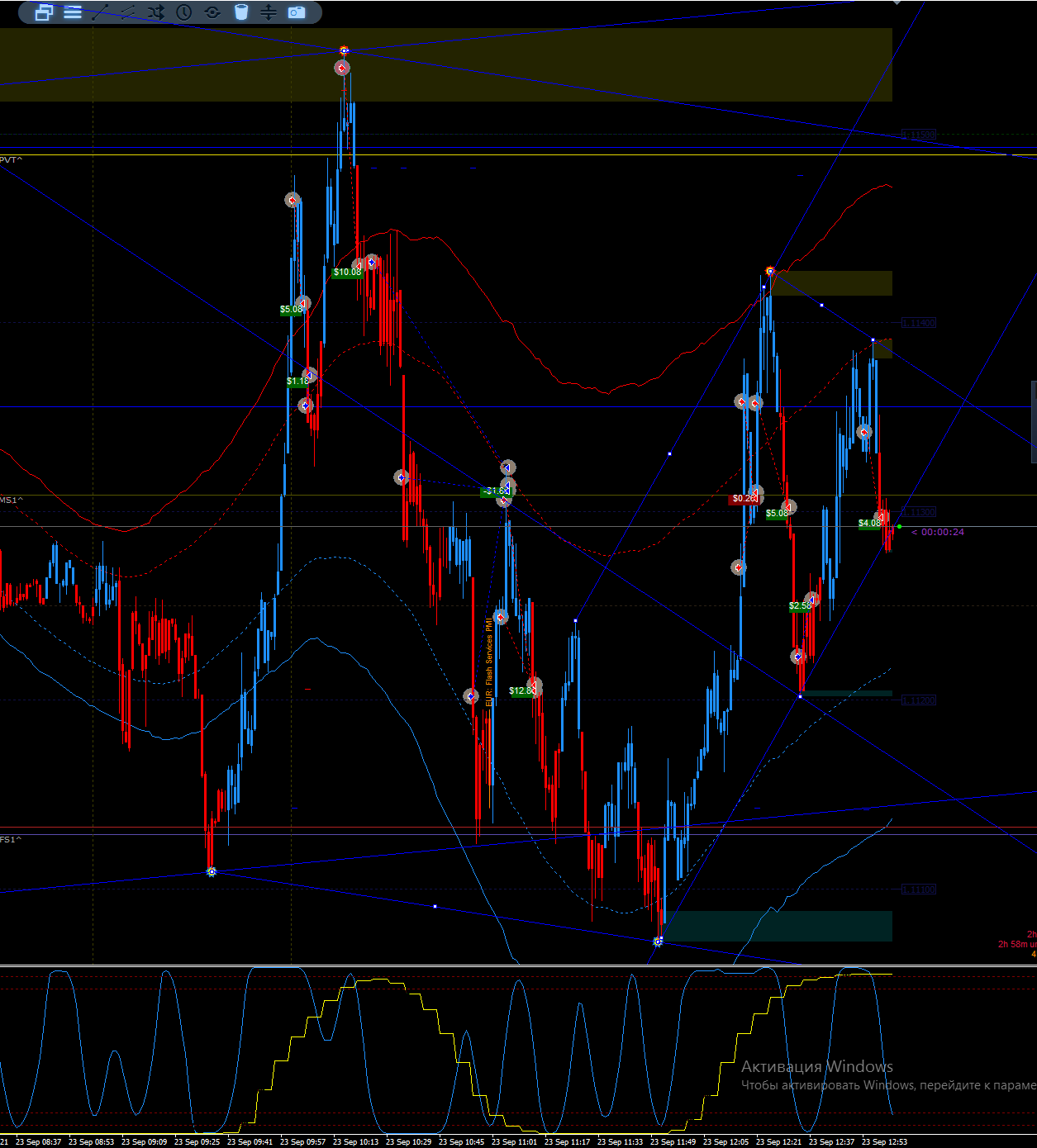Select the teal demand zone rectangle at bottom

(x=777, y=926)
